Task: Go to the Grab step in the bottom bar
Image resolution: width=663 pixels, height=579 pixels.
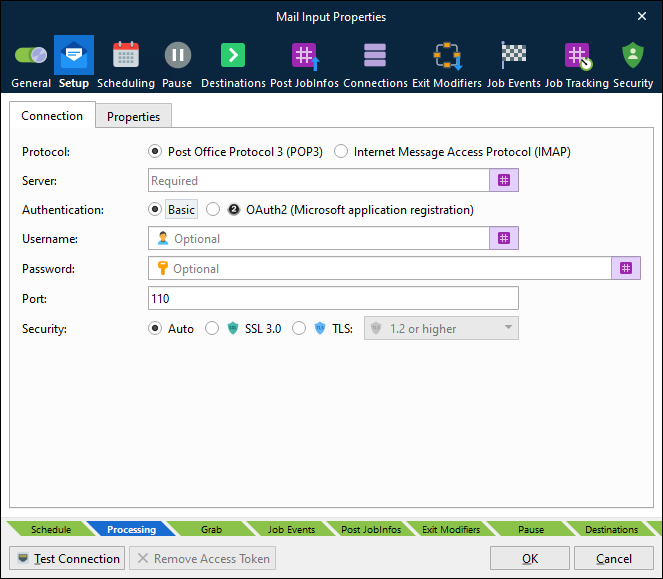Action: coord(211,529)
